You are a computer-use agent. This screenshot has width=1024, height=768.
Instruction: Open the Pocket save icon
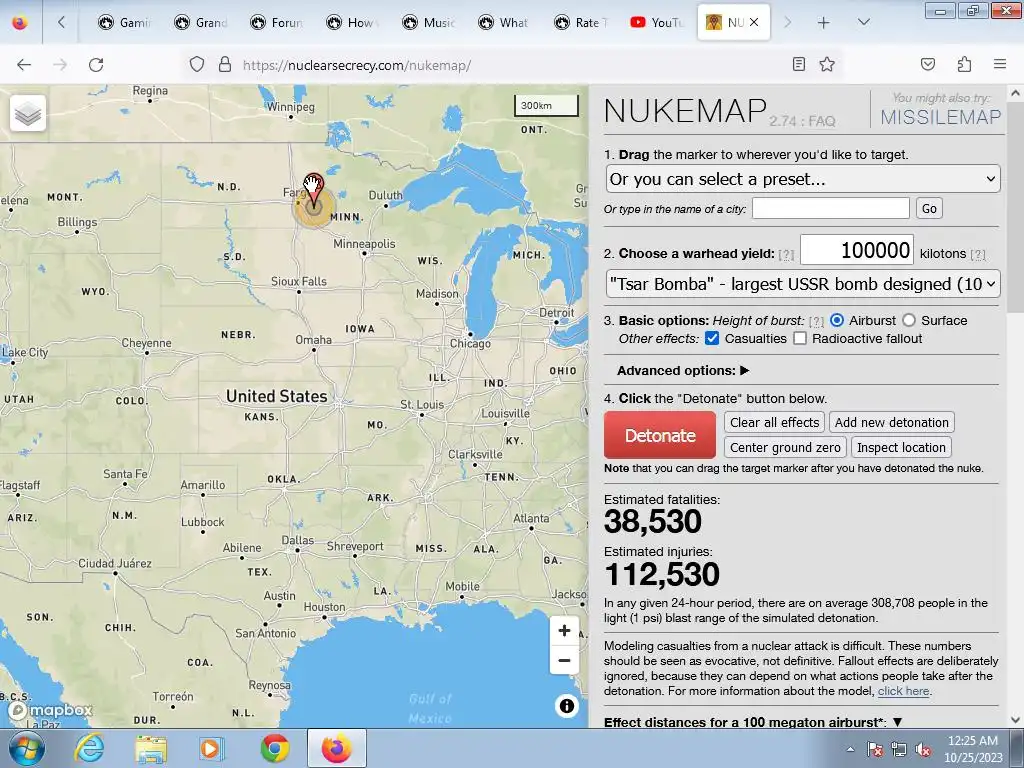point(928,64)
